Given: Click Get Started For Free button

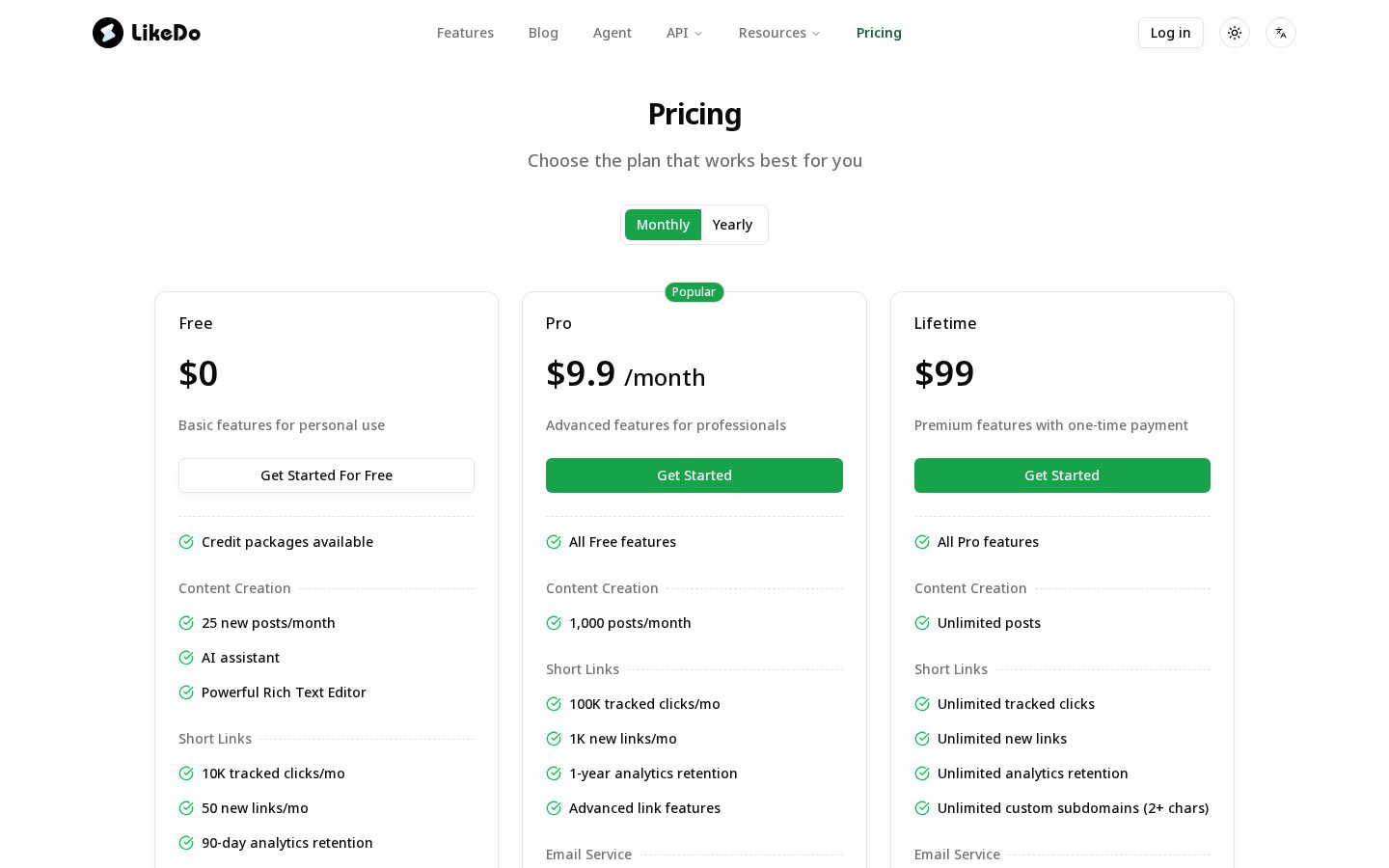Looking at the screenshot, I should click(x=326, y=475).
